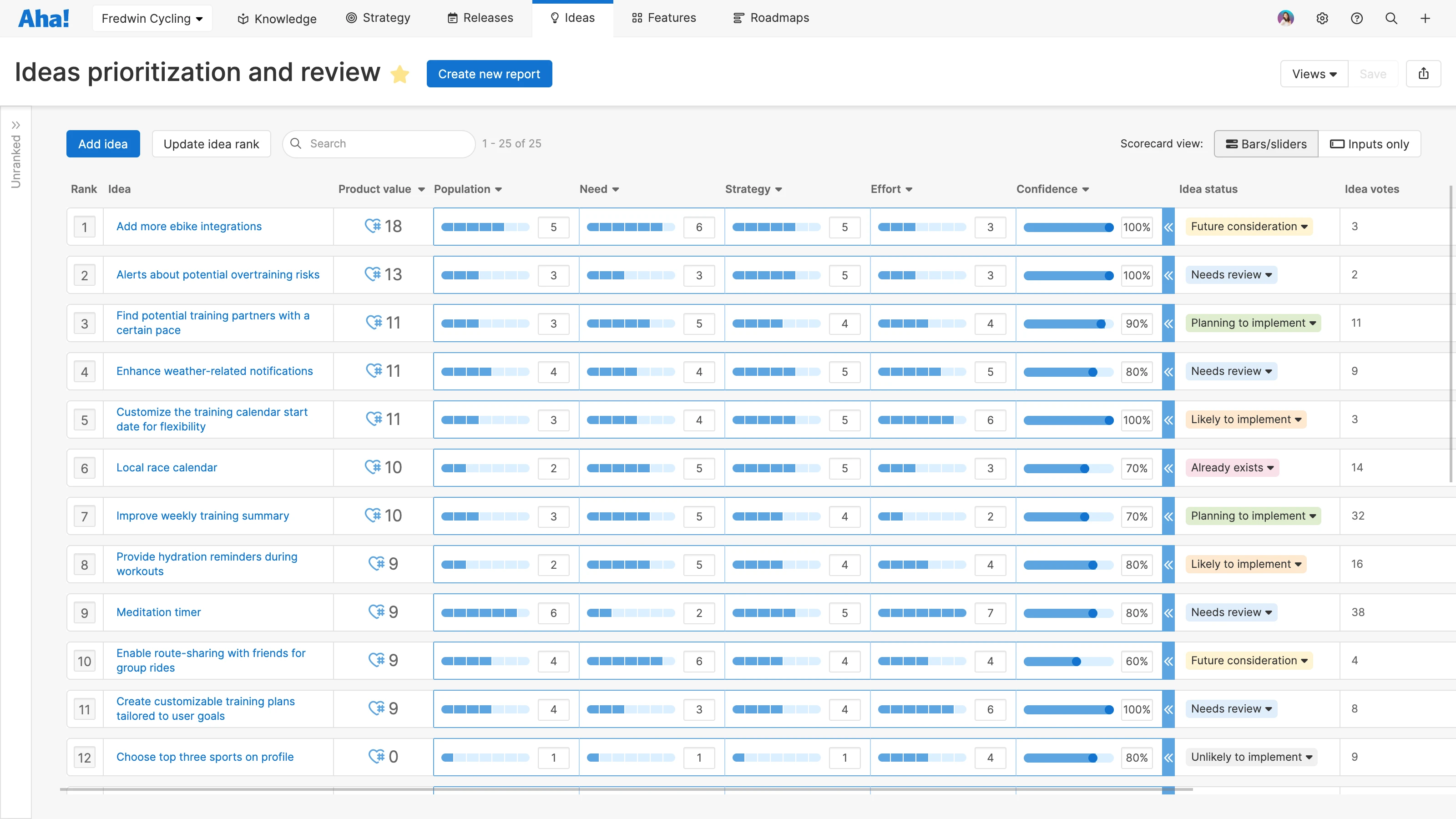Open the Meditation timer idea link
The width and height of the screenshot is (1456, 819).
click(158, 612)
